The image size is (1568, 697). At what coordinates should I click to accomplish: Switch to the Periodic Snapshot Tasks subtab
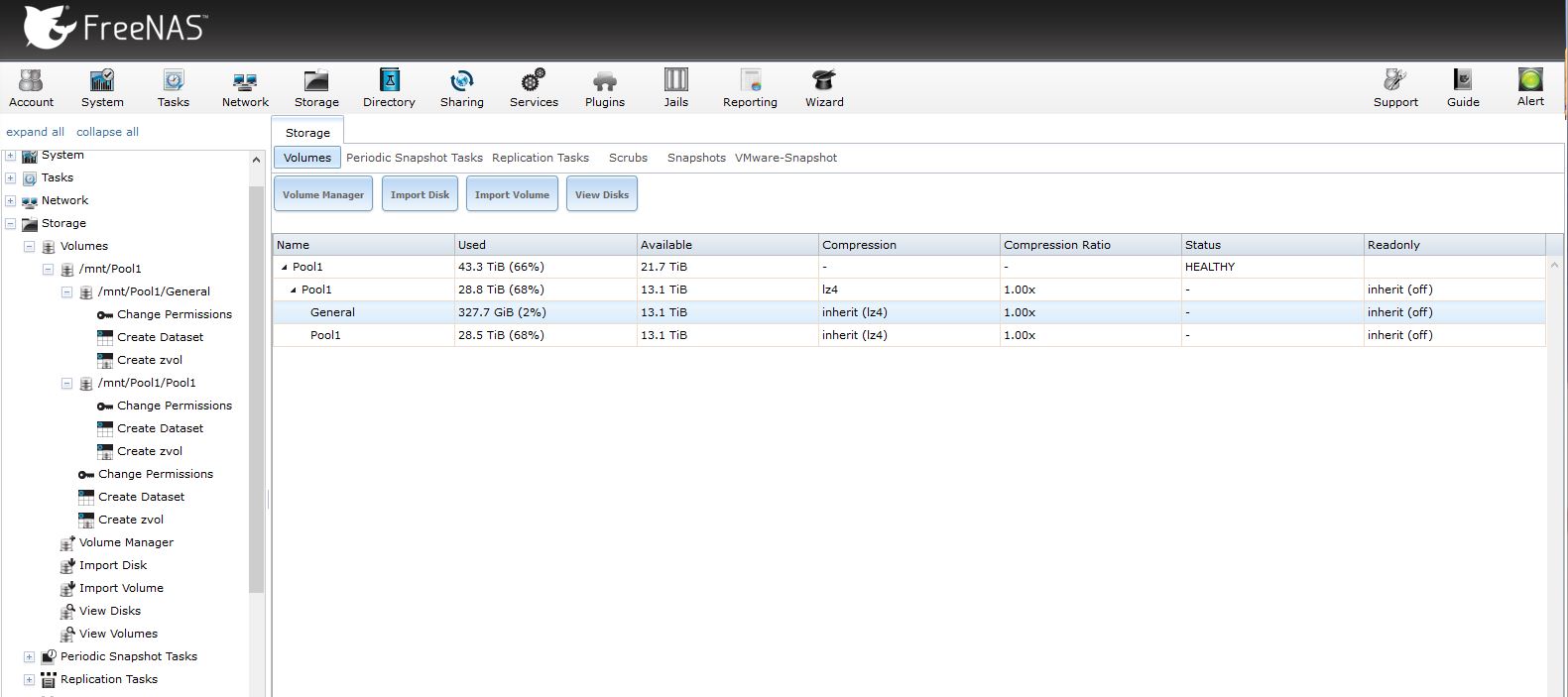pos(415,158)
